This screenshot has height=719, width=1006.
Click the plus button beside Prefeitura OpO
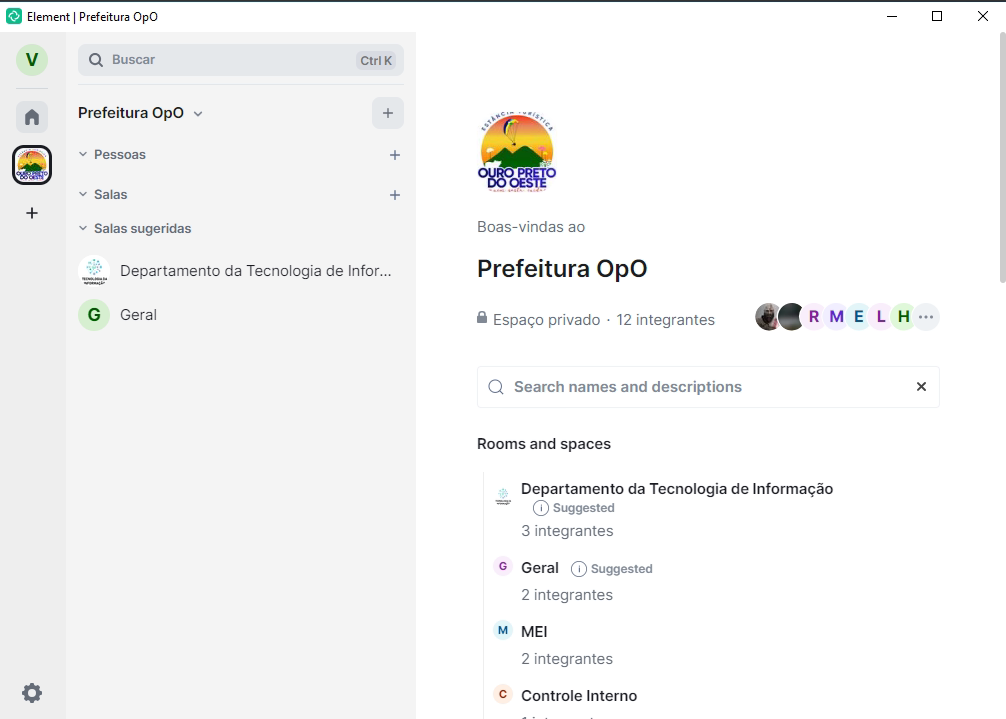tap(388, 113)
